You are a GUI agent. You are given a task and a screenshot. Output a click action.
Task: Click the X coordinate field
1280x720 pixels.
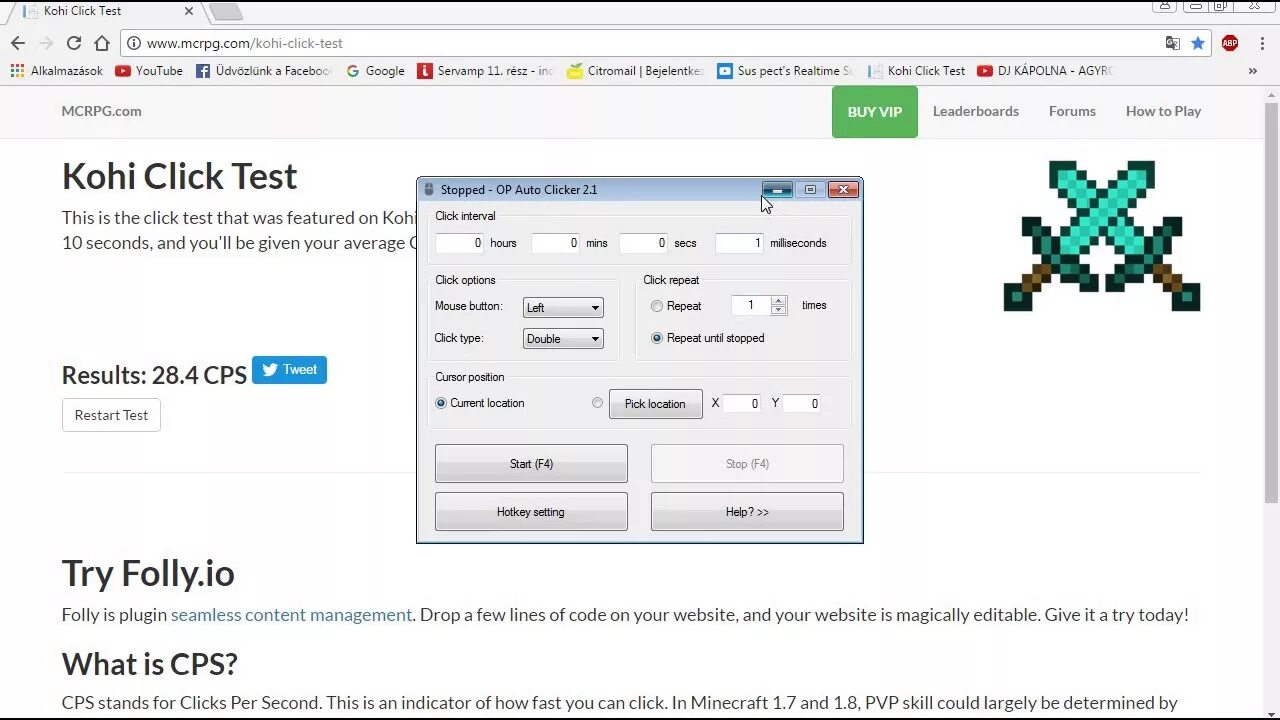point(742,404)
